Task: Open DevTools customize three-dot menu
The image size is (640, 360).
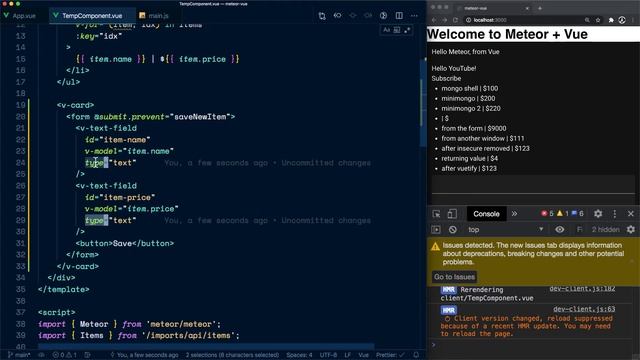Action: (x=615, y=213)
